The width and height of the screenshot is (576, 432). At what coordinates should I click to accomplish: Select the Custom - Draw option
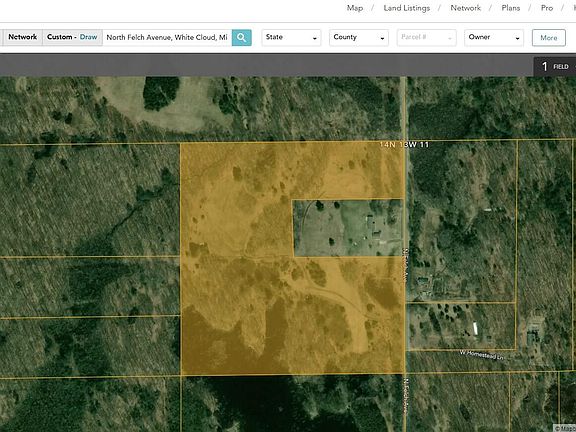[72, 37]
